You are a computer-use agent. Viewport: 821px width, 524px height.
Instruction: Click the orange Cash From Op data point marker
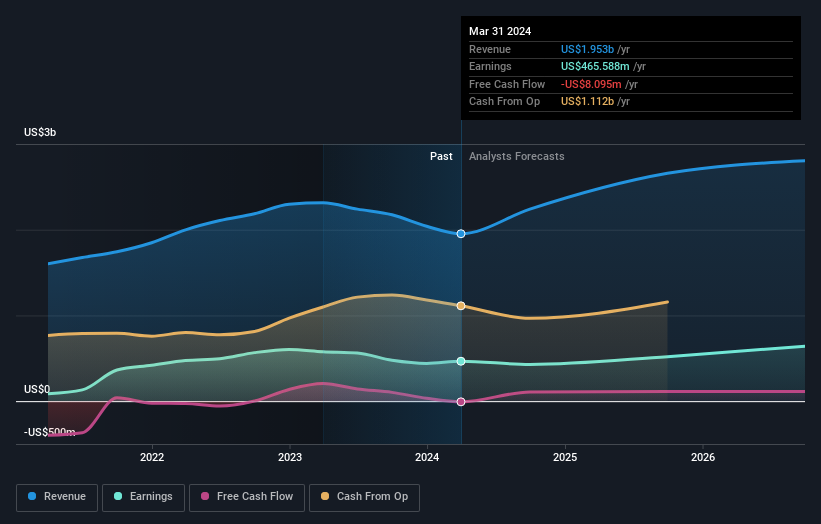pyautogui.click(x=461, y=306)
